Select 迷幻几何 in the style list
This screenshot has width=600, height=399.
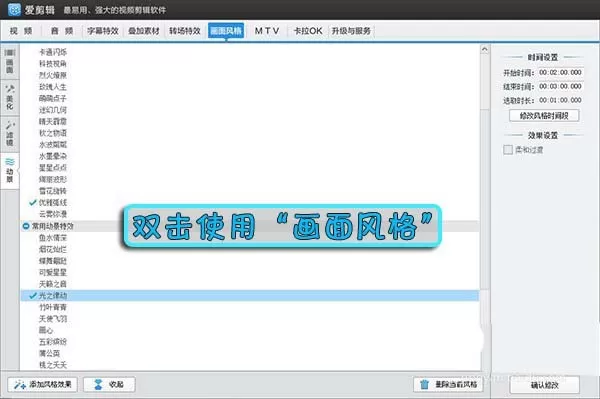[53, 110]
